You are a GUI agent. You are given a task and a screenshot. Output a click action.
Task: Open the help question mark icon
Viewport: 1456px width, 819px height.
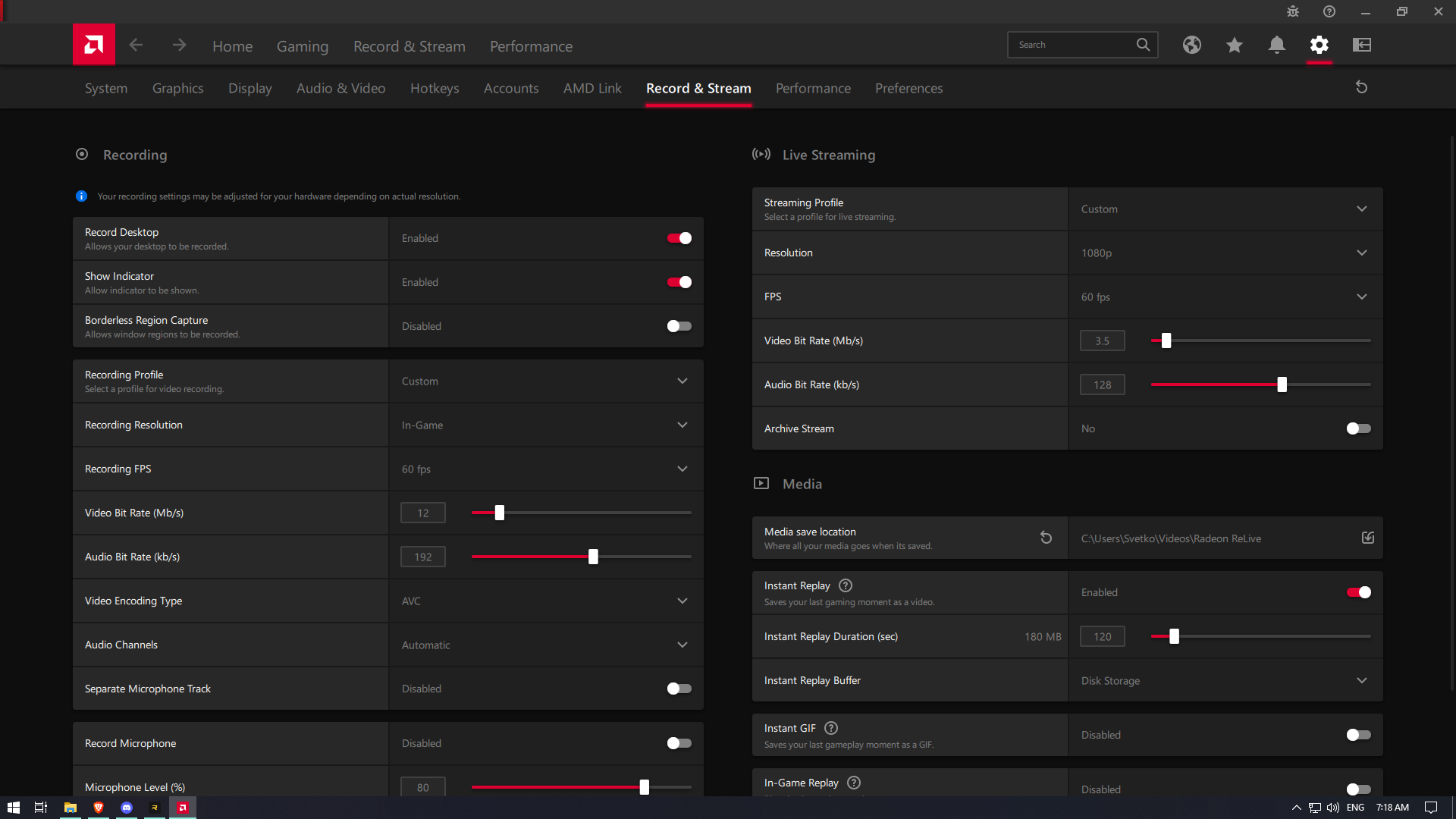(1329, 11)
